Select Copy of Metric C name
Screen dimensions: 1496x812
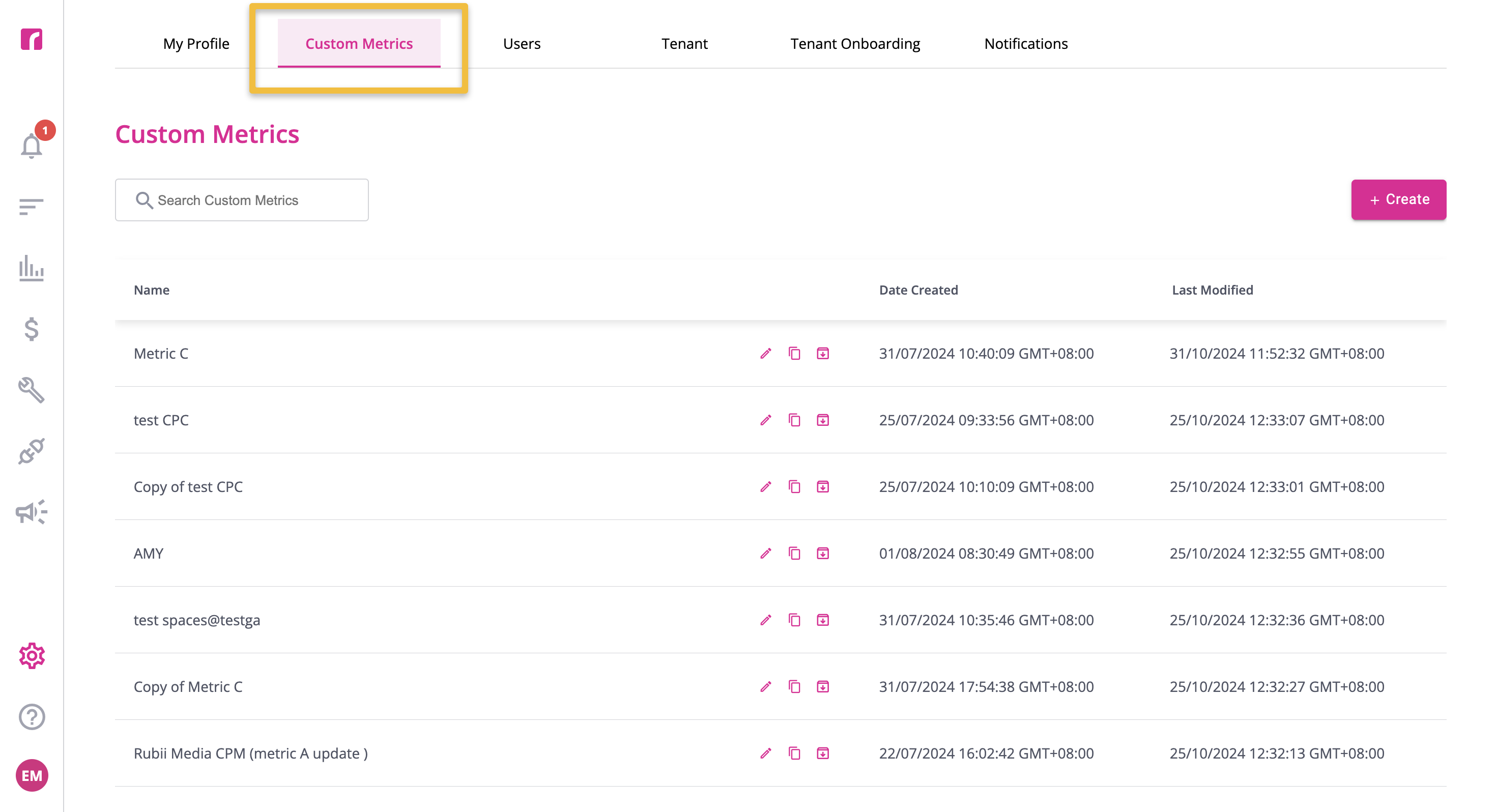point(188,687)
